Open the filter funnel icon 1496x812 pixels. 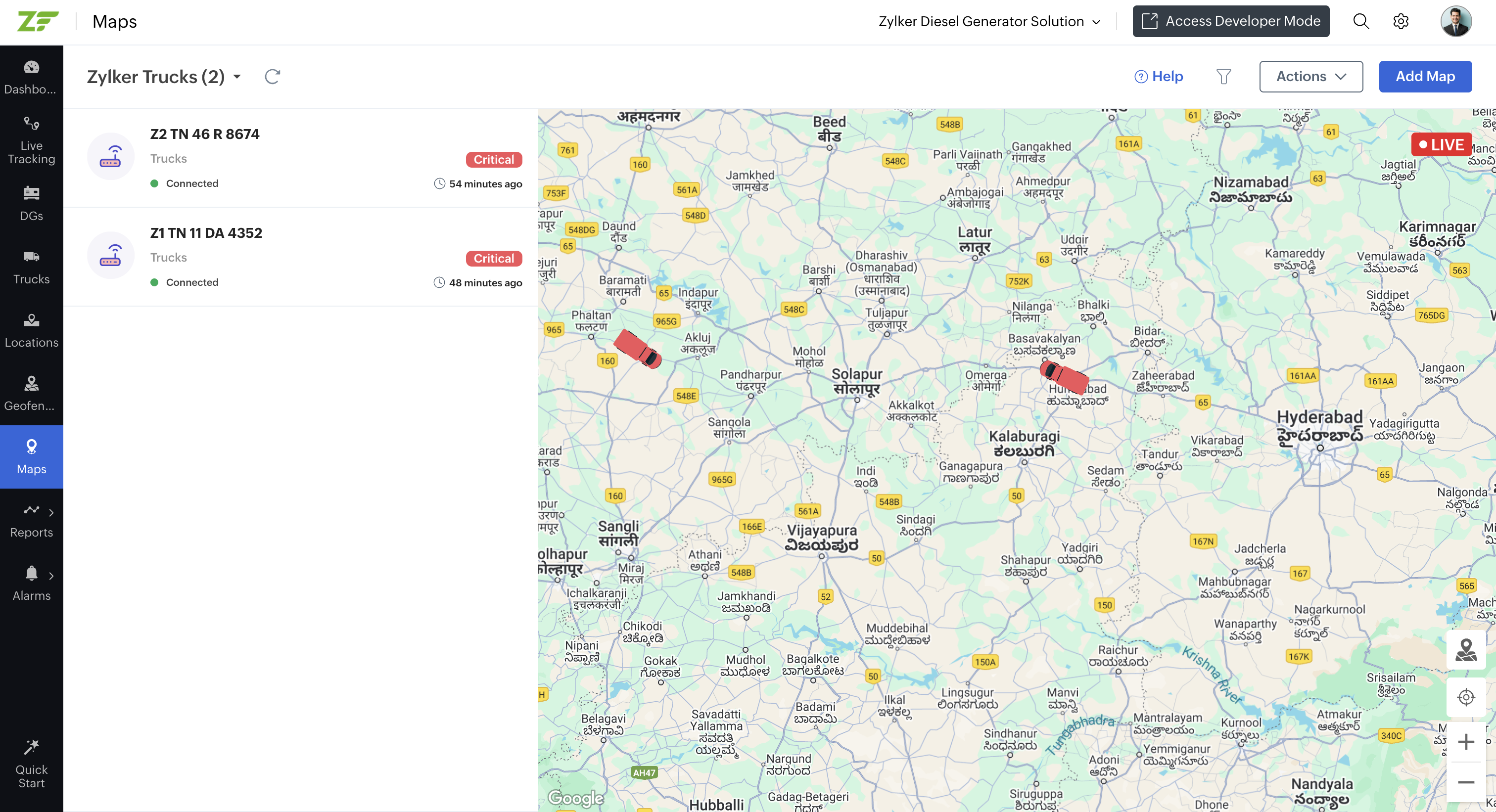point(1223,77)
